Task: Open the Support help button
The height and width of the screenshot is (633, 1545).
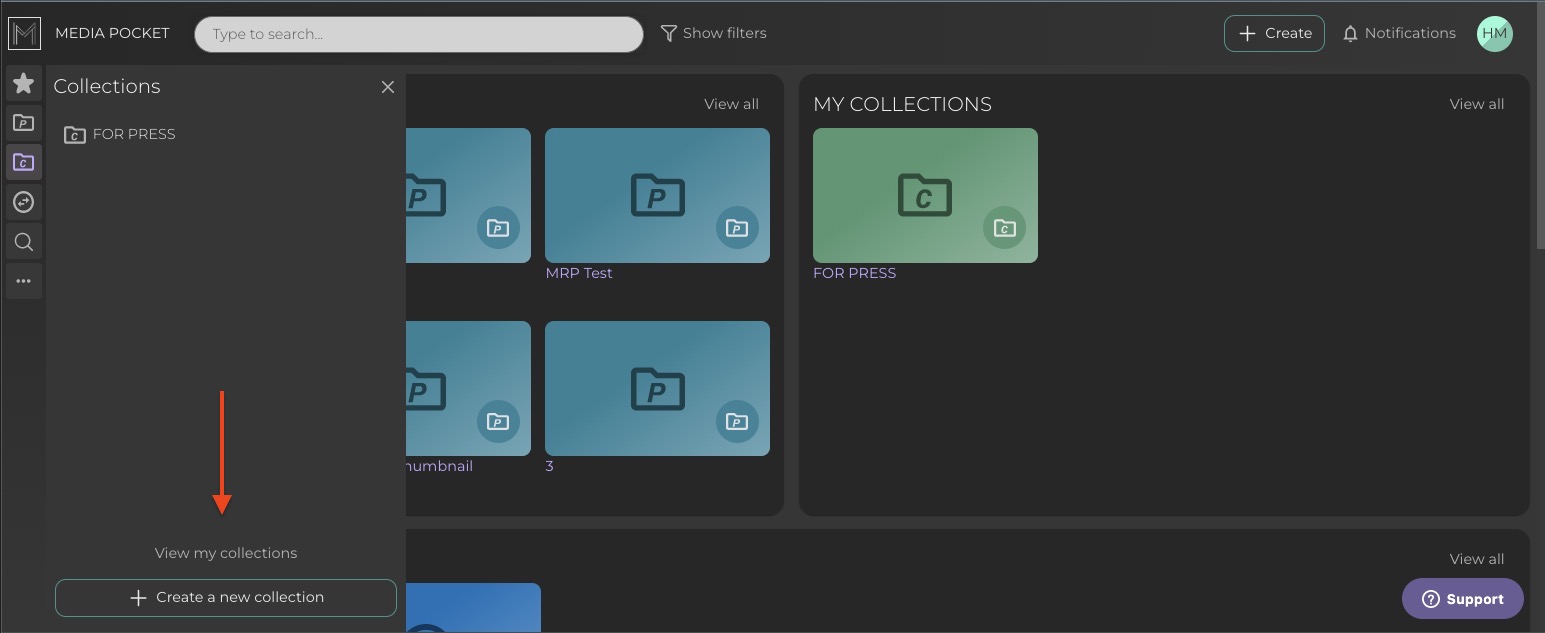Action: pyautogui.click(x=1462, y=599)
